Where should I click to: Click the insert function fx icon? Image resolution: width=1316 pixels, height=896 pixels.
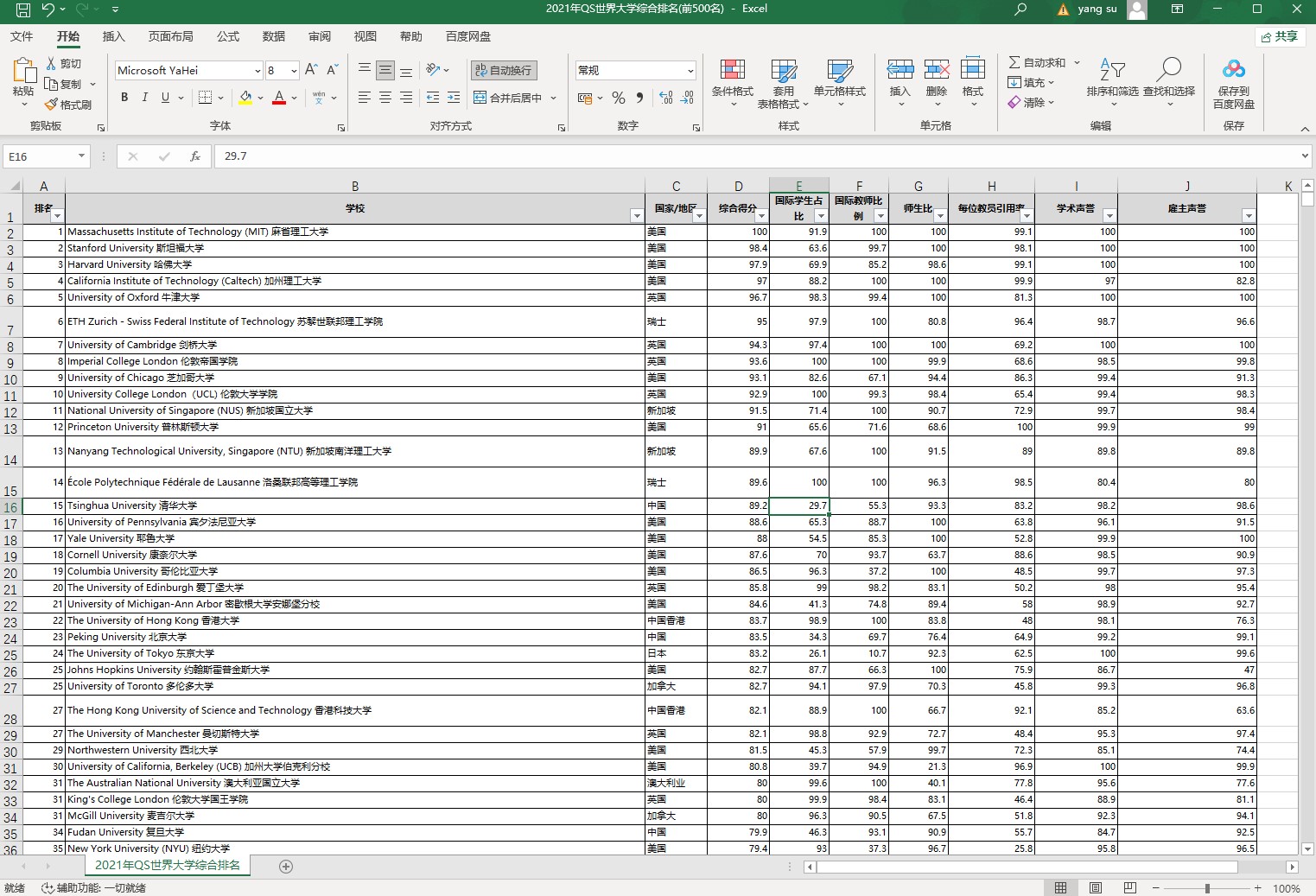pyautogui.click(x=195, y=156)
